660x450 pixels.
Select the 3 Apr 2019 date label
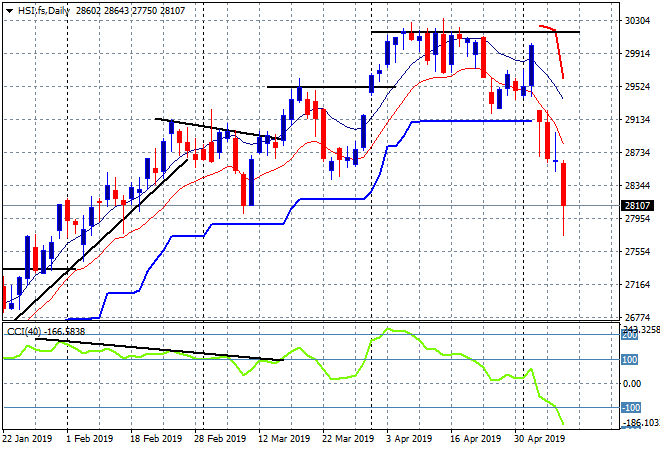click(409, 439)
